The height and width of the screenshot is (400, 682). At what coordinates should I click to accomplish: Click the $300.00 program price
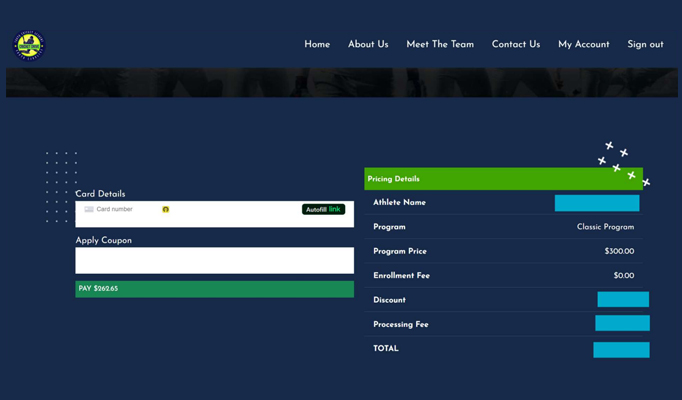click(x=619, y=251)
